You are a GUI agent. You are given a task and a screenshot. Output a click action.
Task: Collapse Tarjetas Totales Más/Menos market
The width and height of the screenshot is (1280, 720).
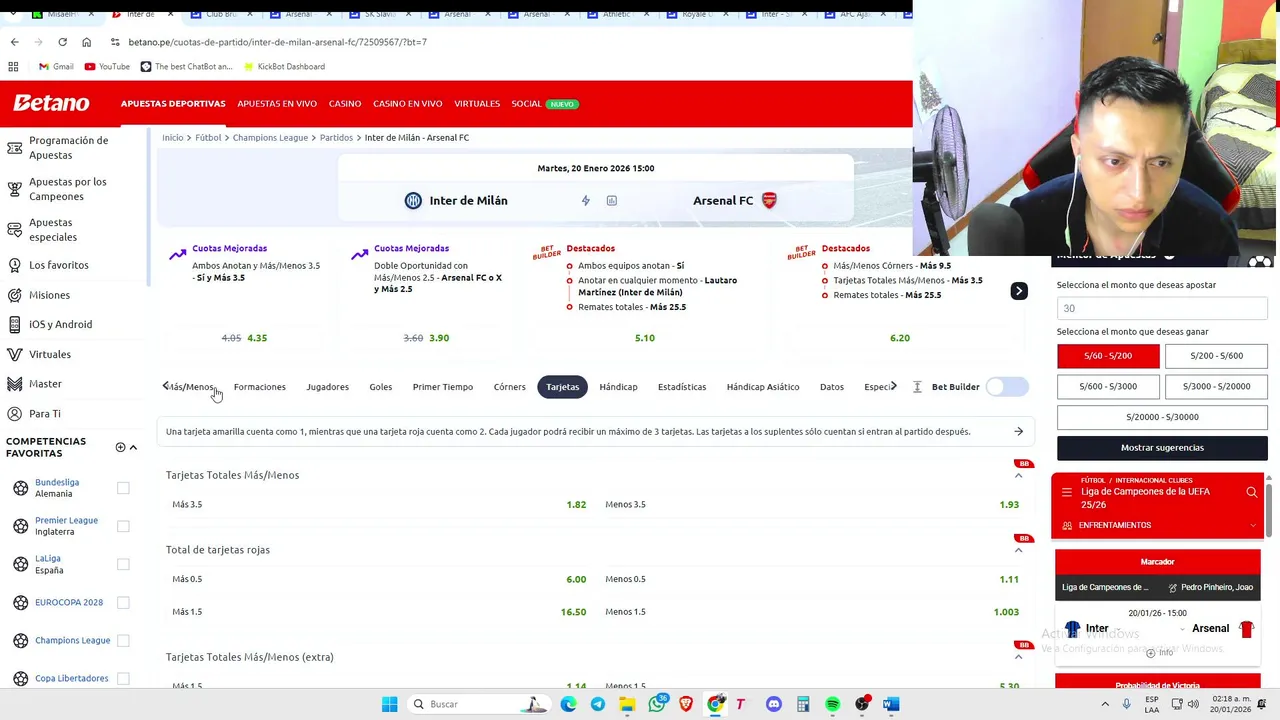(1018, 476)
